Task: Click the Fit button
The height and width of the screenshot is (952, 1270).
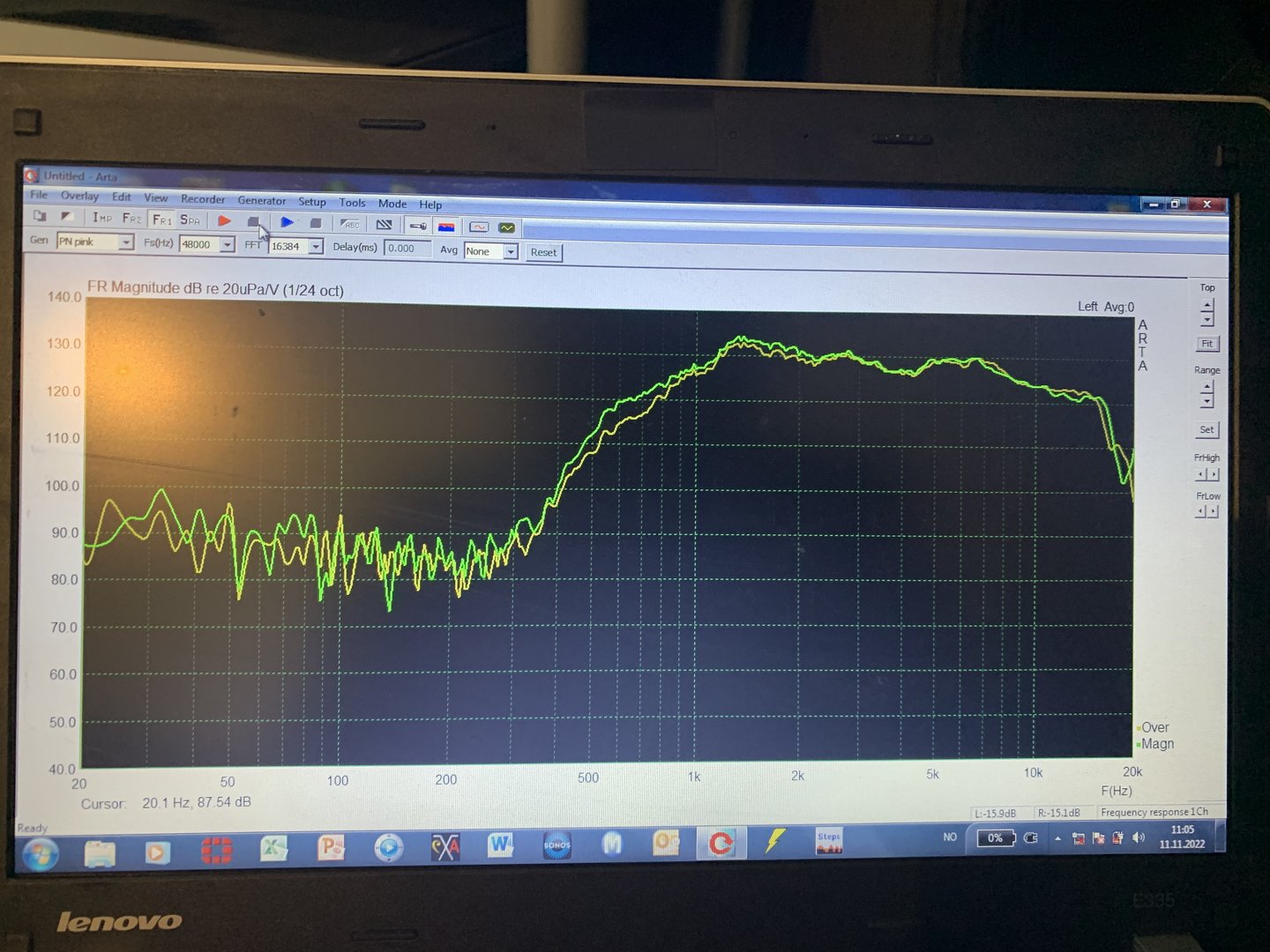Action: (1207, 344)
